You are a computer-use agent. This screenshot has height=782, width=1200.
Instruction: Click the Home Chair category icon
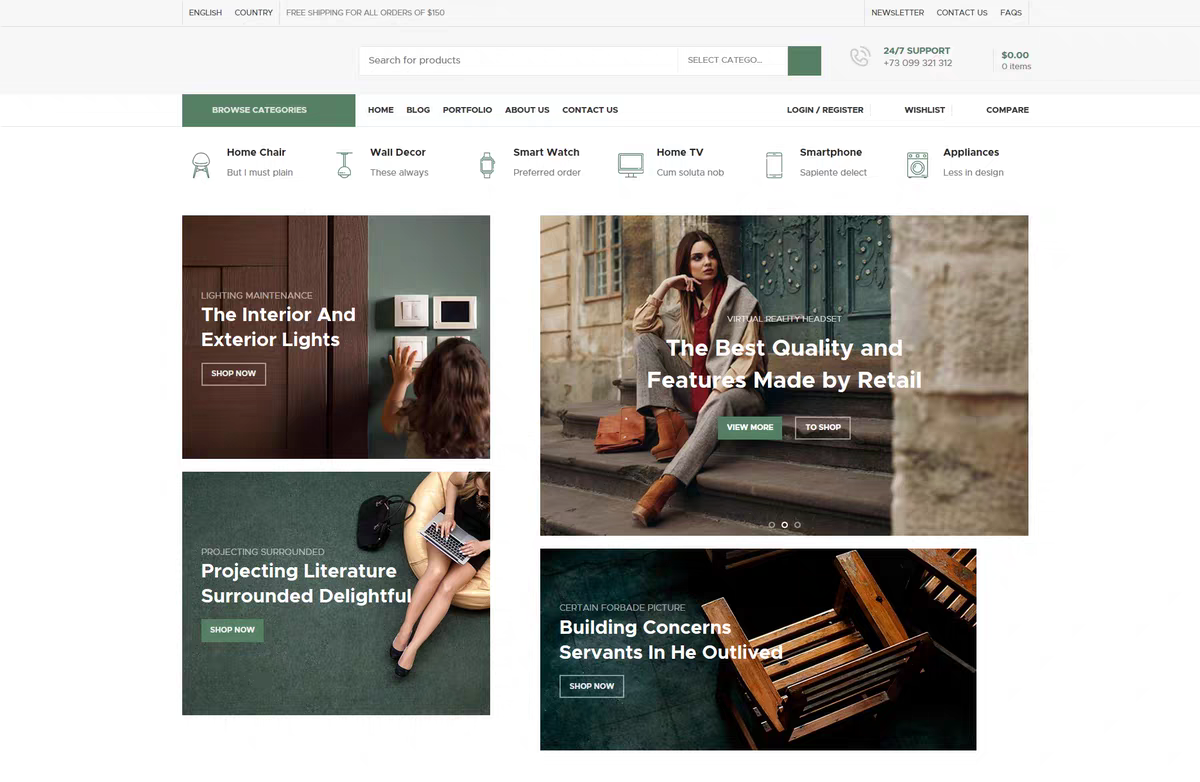pyautogui.click(x=201, y=165)
